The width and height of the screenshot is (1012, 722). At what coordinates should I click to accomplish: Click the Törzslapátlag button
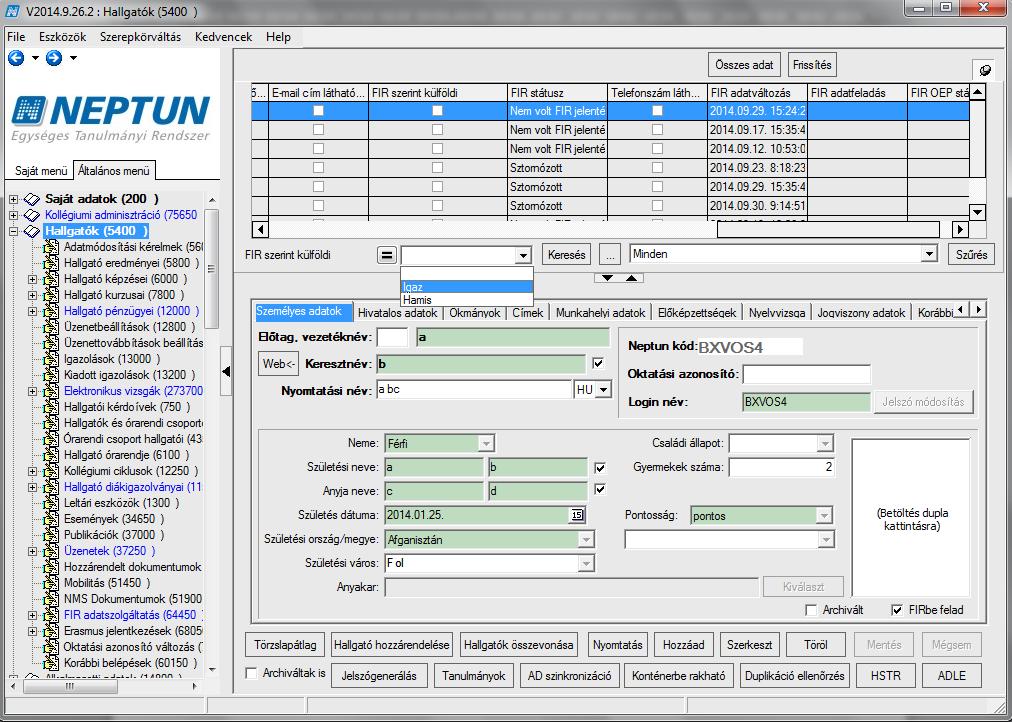pos(285,645)
